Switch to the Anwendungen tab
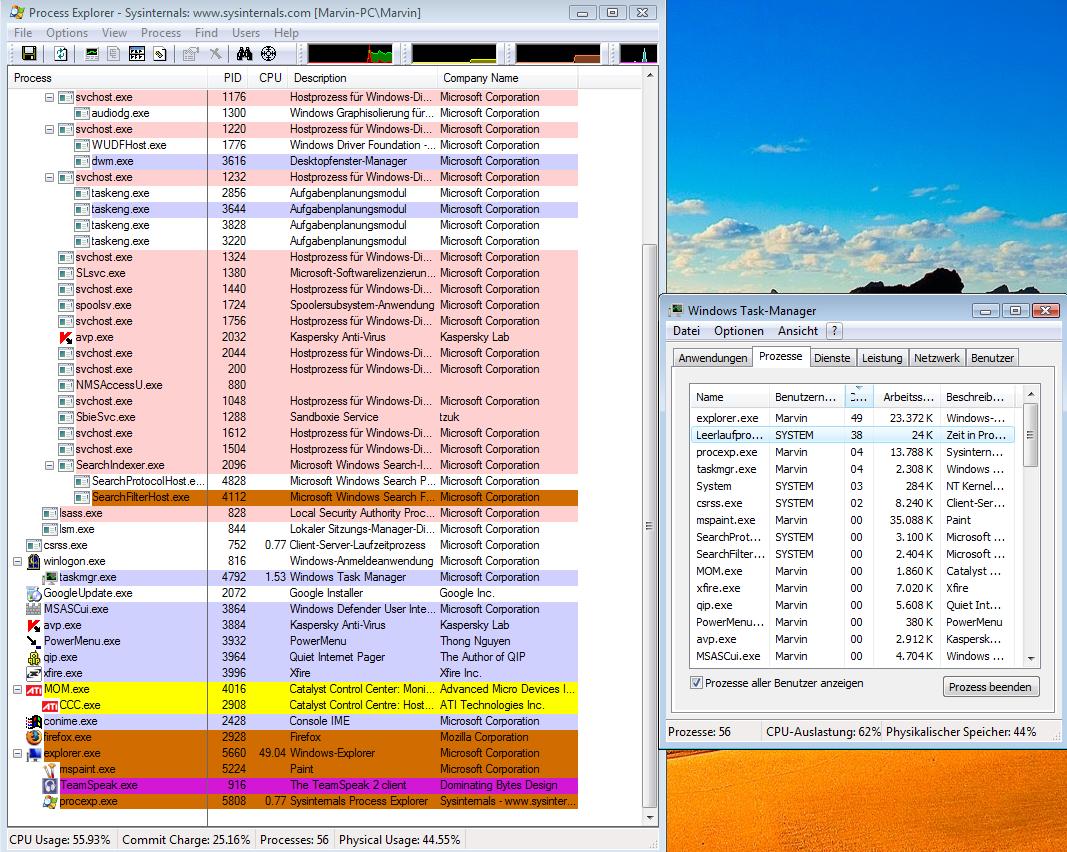This screenshot has width=1067, height=852. [x=712, y=358]
